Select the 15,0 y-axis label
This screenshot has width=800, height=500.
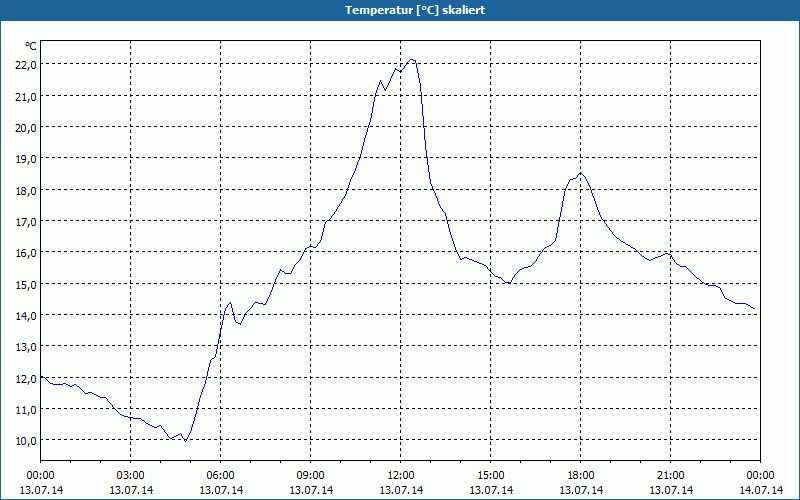click(27, 284)
